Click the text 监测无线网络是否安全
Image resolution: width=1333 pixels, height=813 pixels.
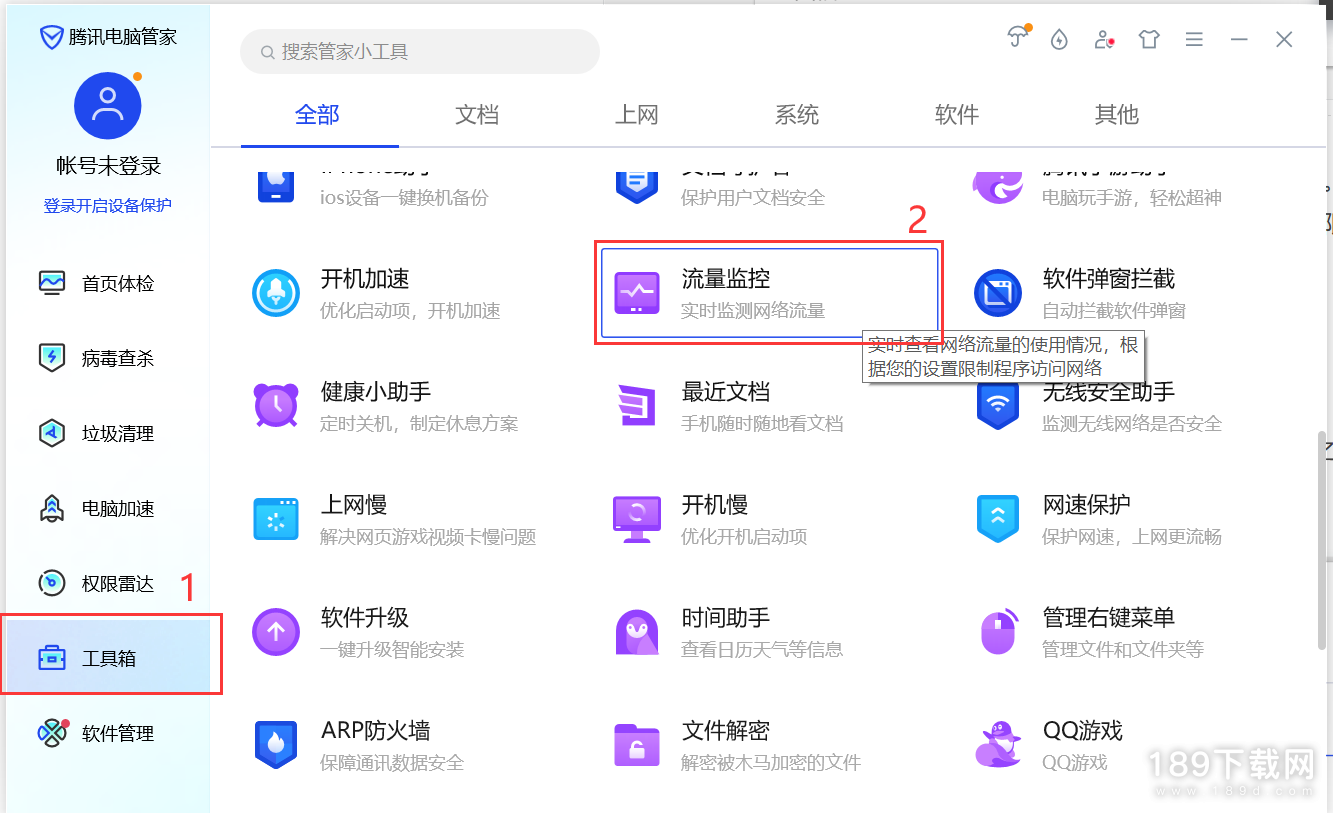pos(1132,423)
